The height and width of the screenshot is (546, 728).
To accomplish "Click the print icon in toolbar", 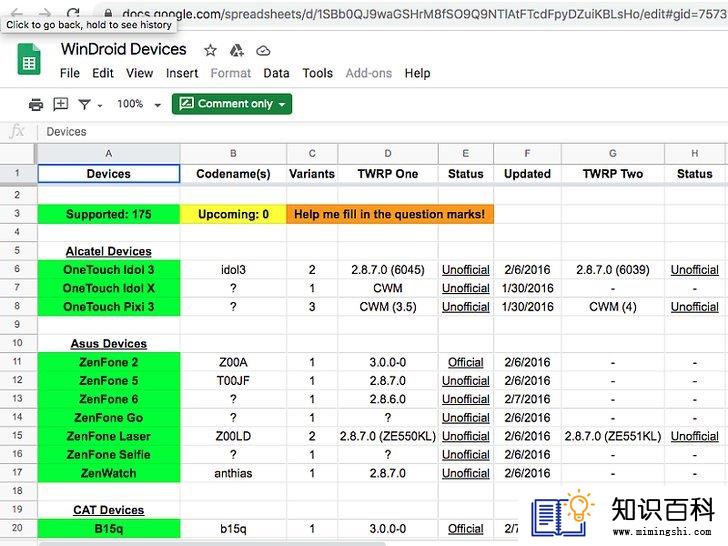I will (36, 104).
